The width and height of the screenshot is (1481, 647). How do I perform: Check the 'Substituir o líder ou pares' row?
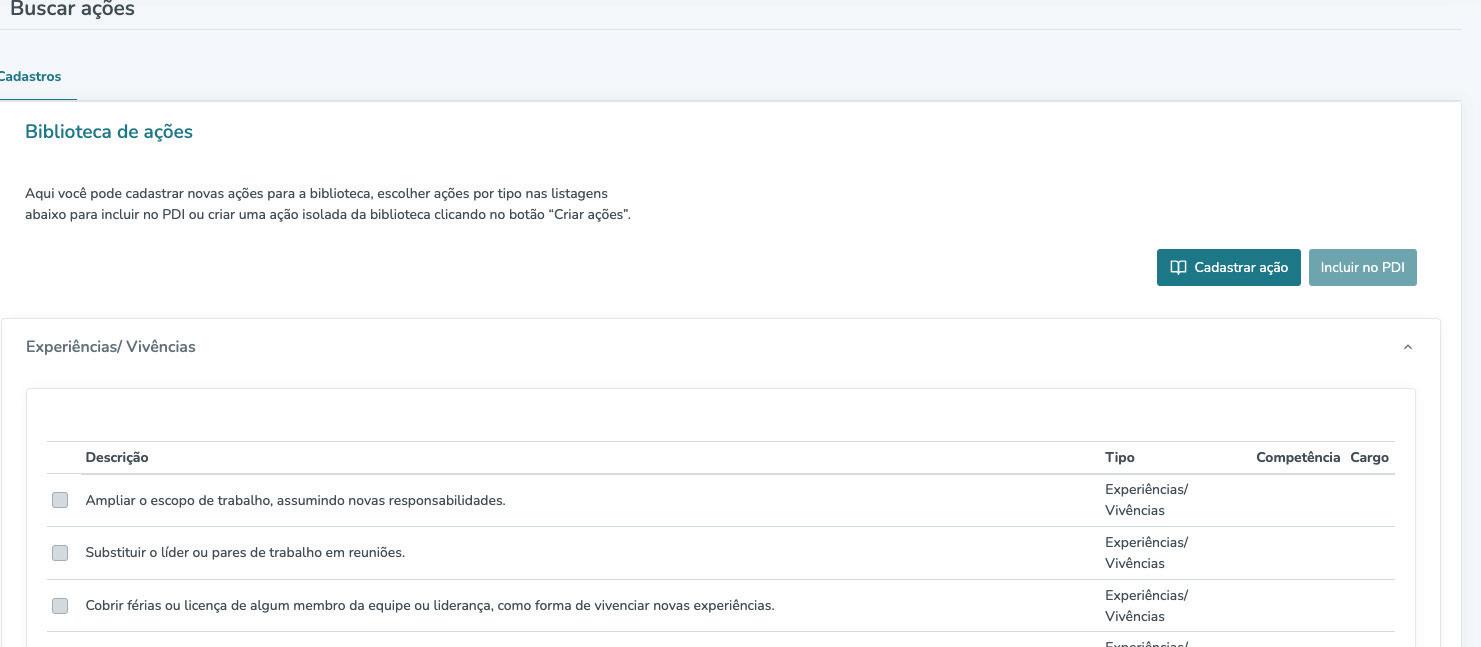(x=60, y=553)
